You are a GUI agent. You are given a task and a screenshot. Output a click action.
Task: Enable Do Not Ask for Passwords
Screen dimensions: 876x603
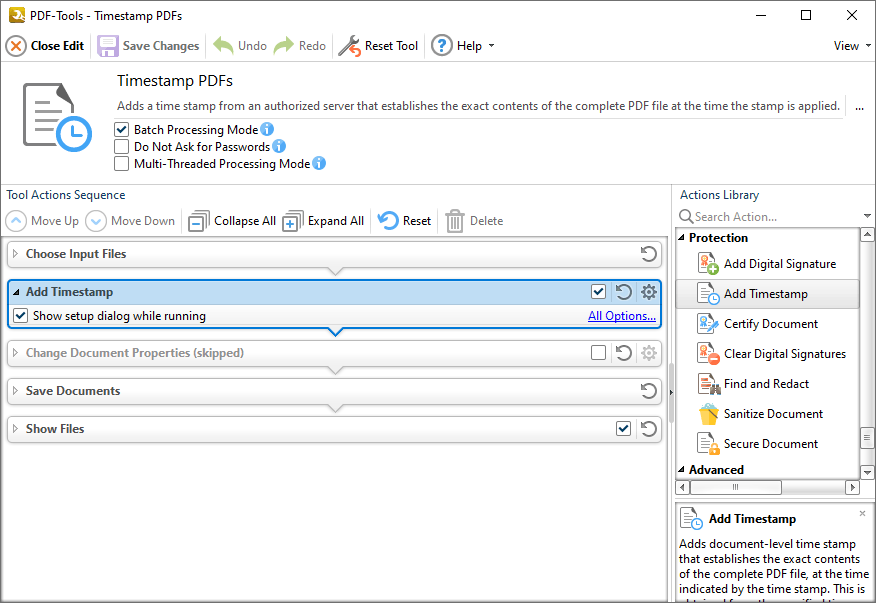tap(122, 146)
